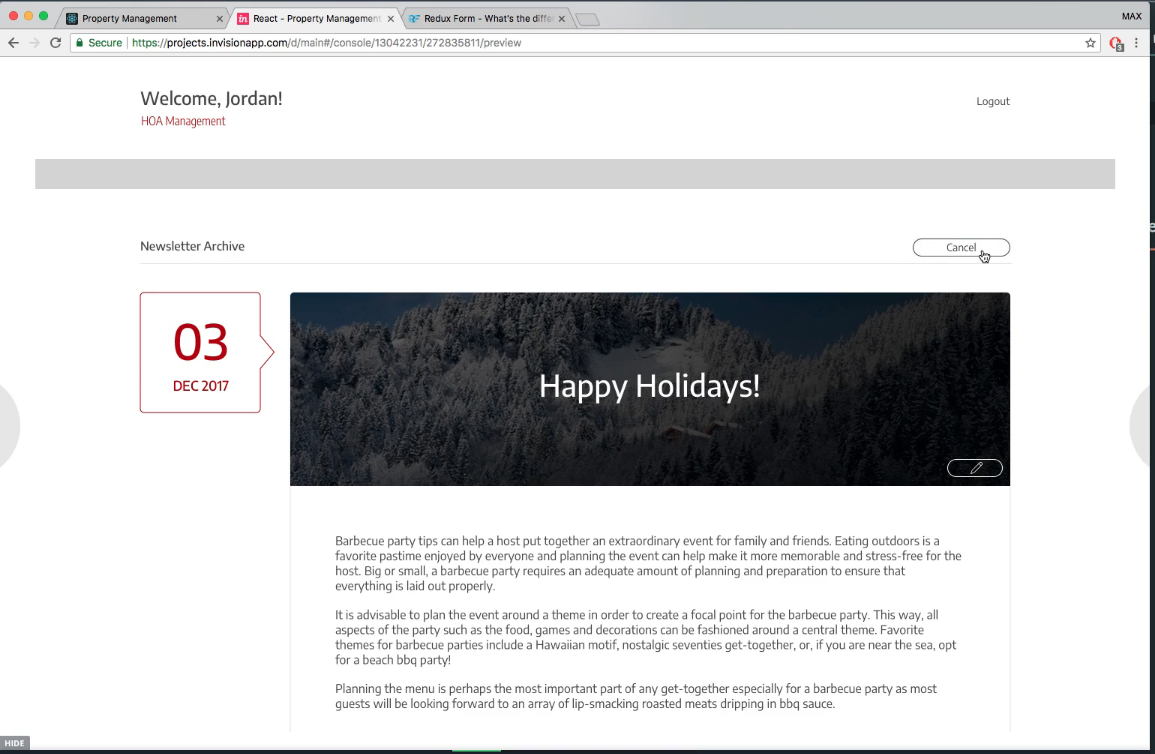Close the React - Property Management tab
The height and width of the screenshot is (754, 1155).
[390, 19]
